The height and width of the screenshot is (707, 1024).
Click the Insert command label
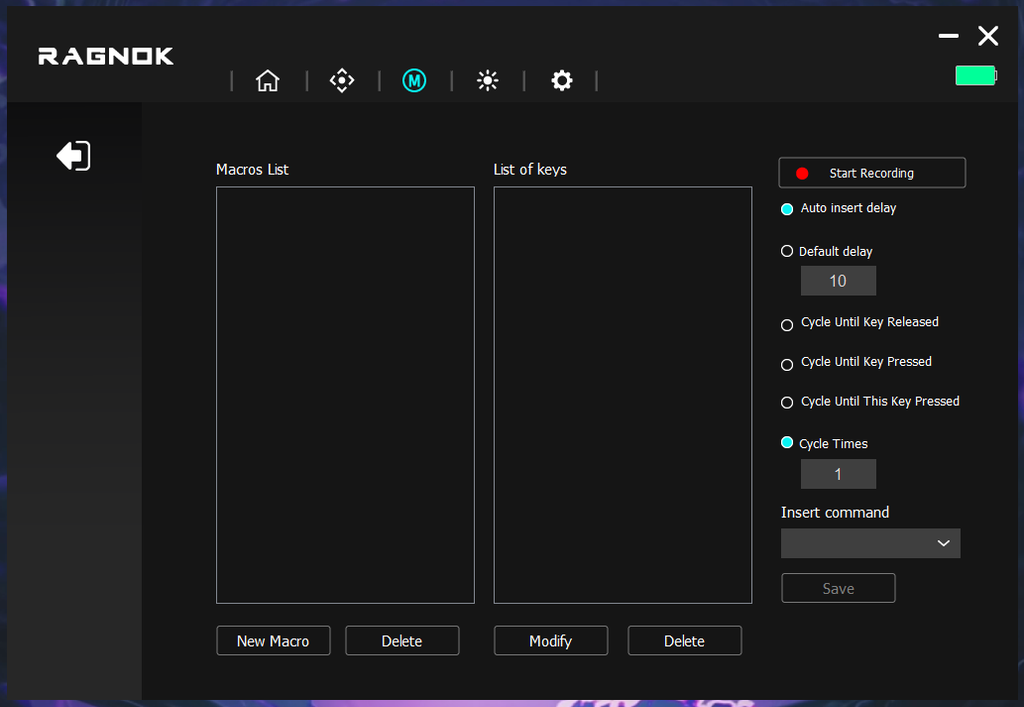[x=835, y=512]
